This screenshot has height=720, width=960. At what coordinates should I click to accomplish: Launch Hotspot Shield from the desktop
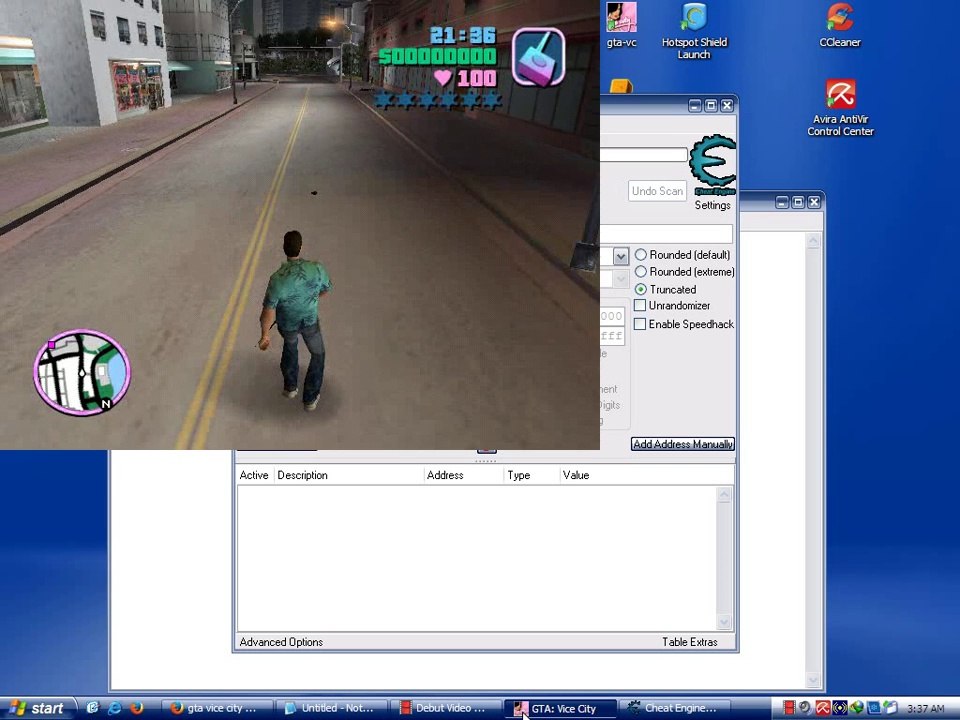[x=694, y=31]
